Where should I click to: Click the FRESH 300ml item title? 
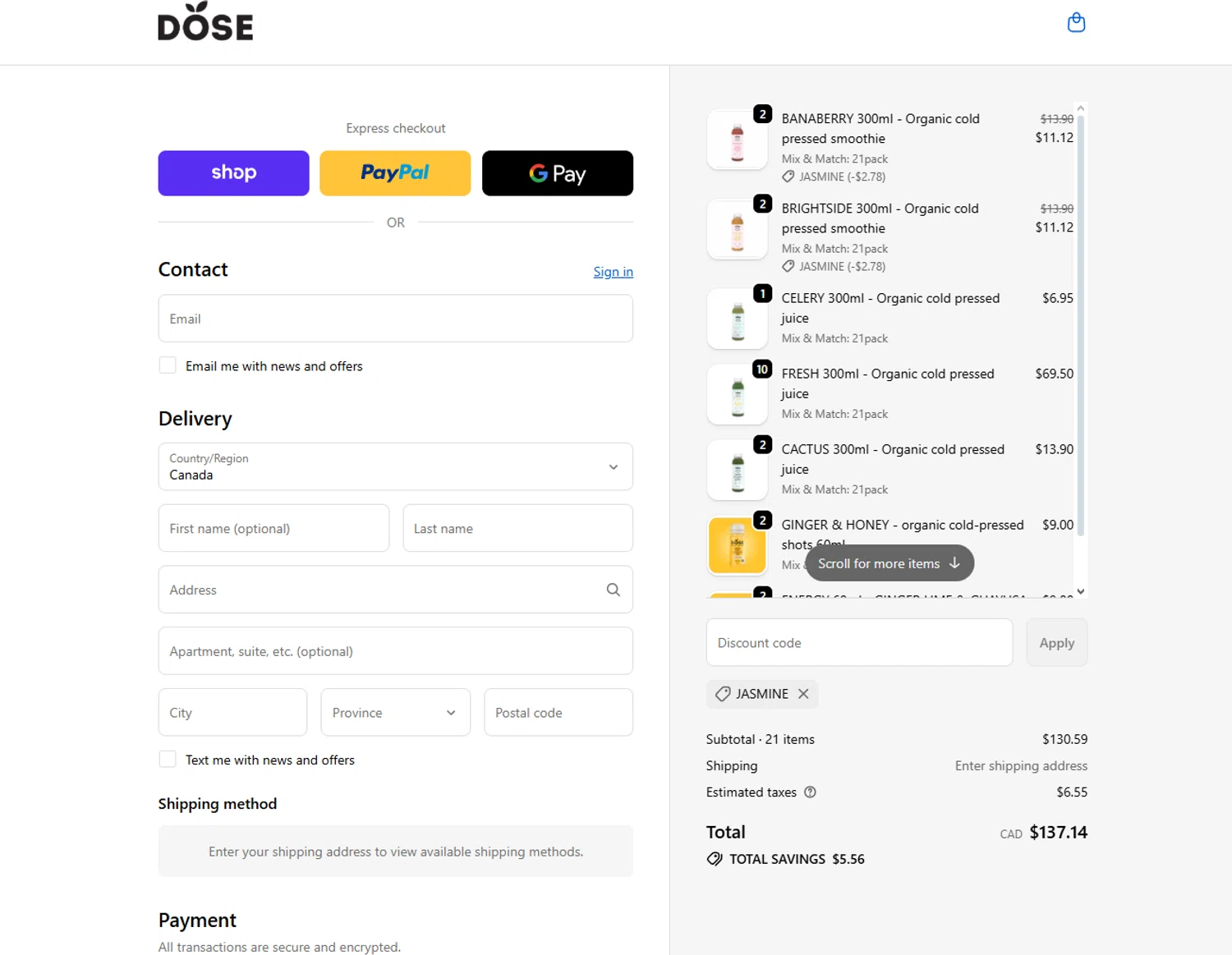coord(888,383)
